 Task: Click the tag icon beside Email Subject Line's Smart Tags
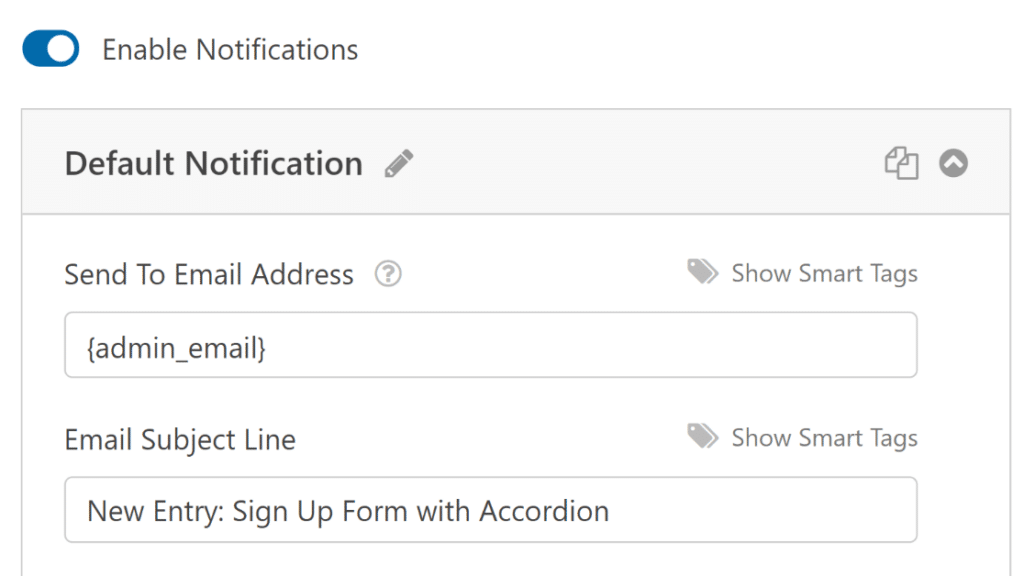(702, 437)
